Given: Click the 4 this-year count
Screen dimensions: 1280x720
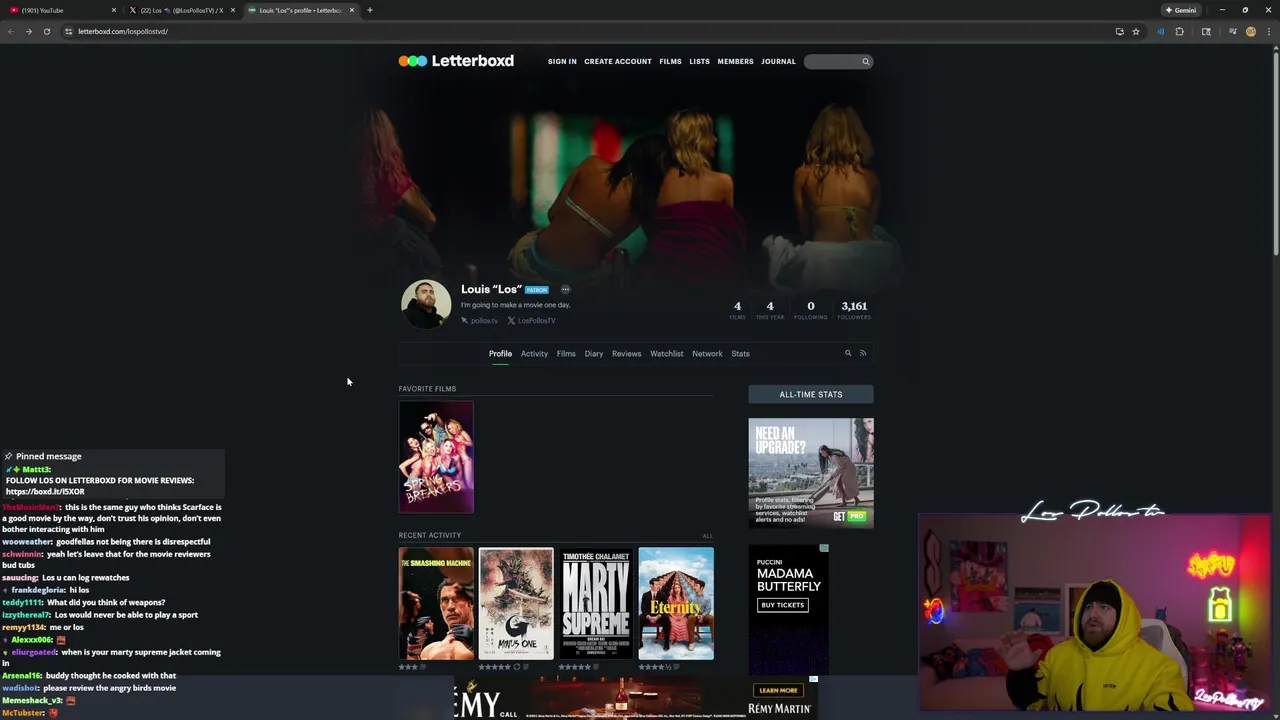Looking at the screenshot, I should click(770, 309).
